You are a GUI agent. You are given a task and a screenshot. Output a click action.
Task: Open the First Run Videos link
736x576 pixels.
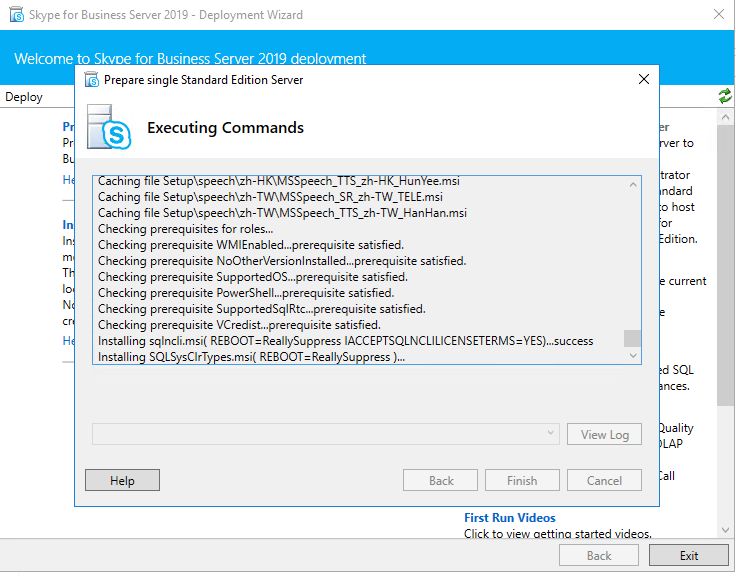(x=509, y=517)
